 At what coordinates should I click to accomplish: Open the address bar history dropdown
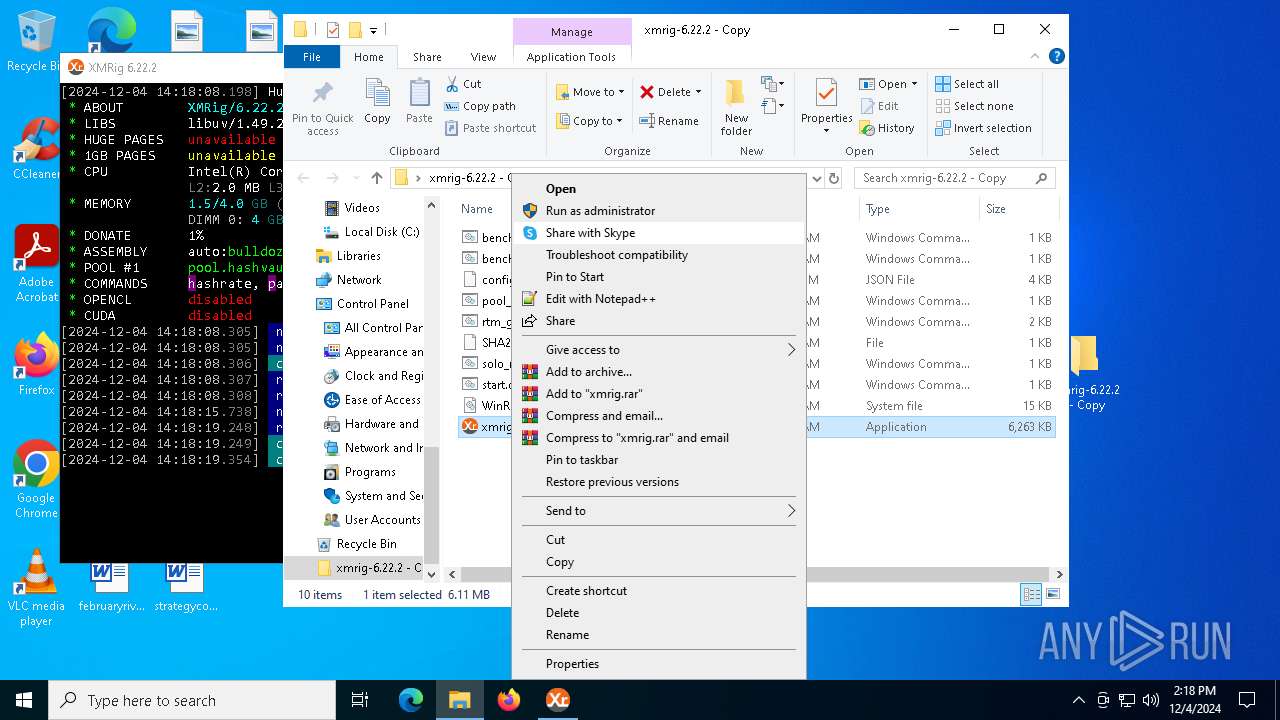tap(816, 178)
